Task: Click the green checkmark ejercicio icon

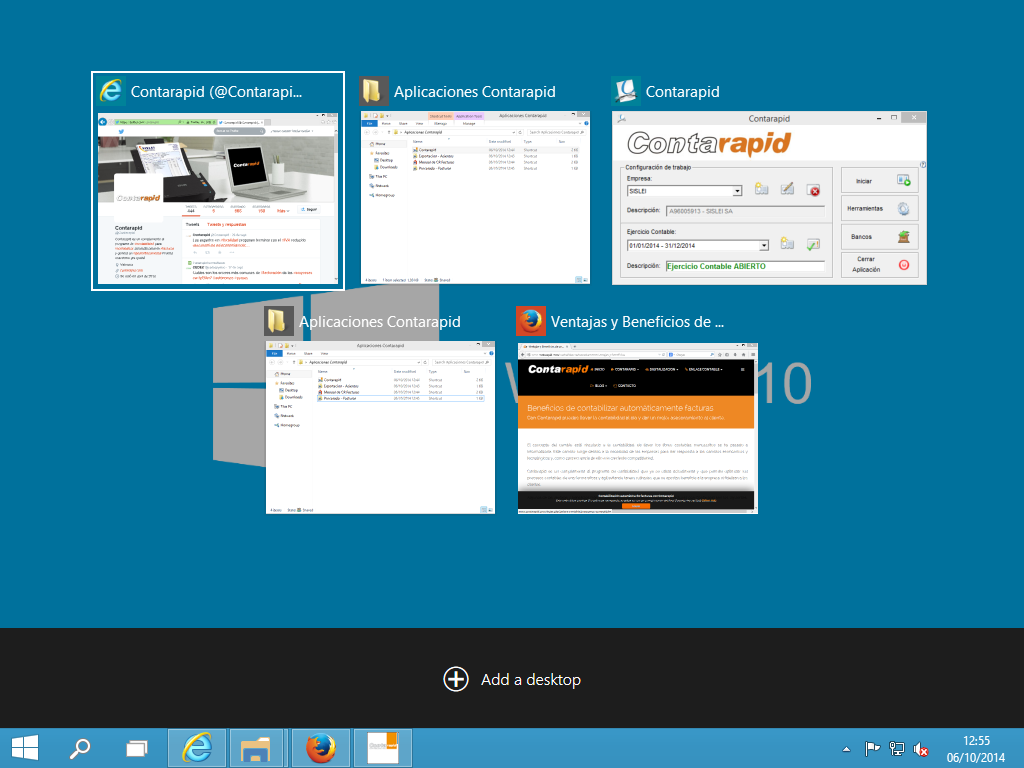Action: pos(814,245)
